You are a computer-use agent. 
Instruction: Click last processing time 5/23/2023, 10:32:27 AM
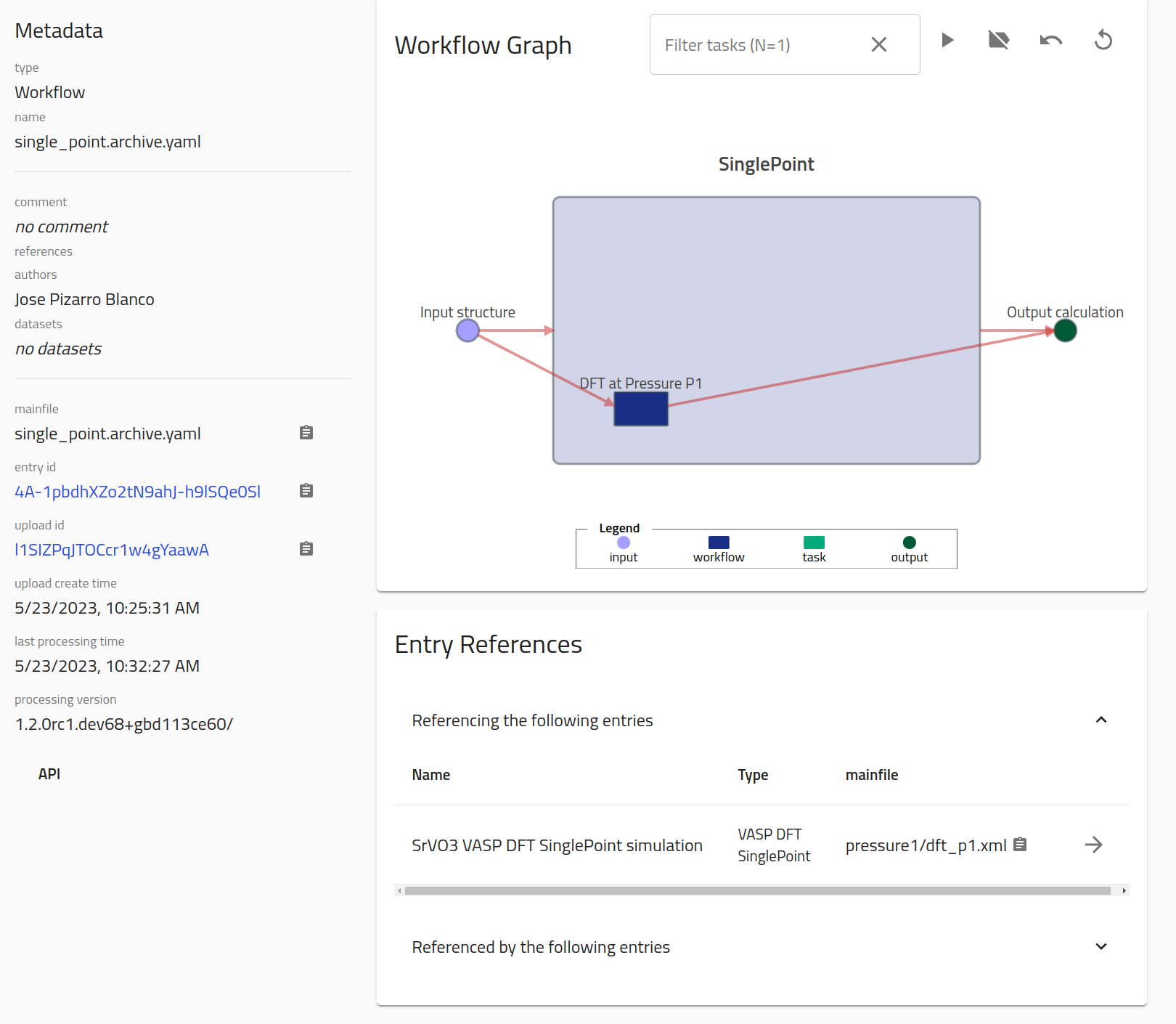pyautogui.click(x=107, y=666)
